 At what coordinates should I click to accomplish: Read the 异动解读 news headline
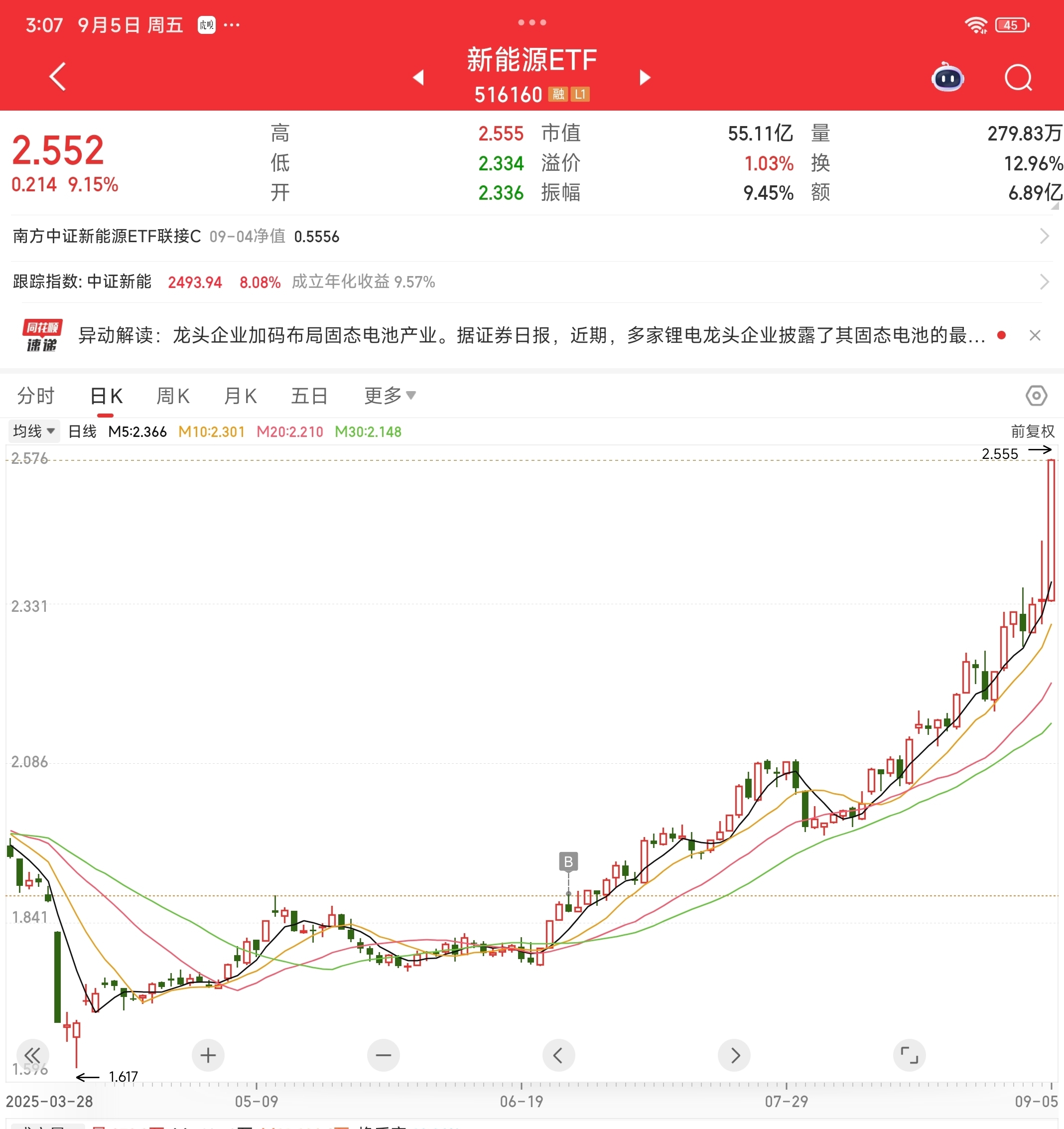point(532,336)
